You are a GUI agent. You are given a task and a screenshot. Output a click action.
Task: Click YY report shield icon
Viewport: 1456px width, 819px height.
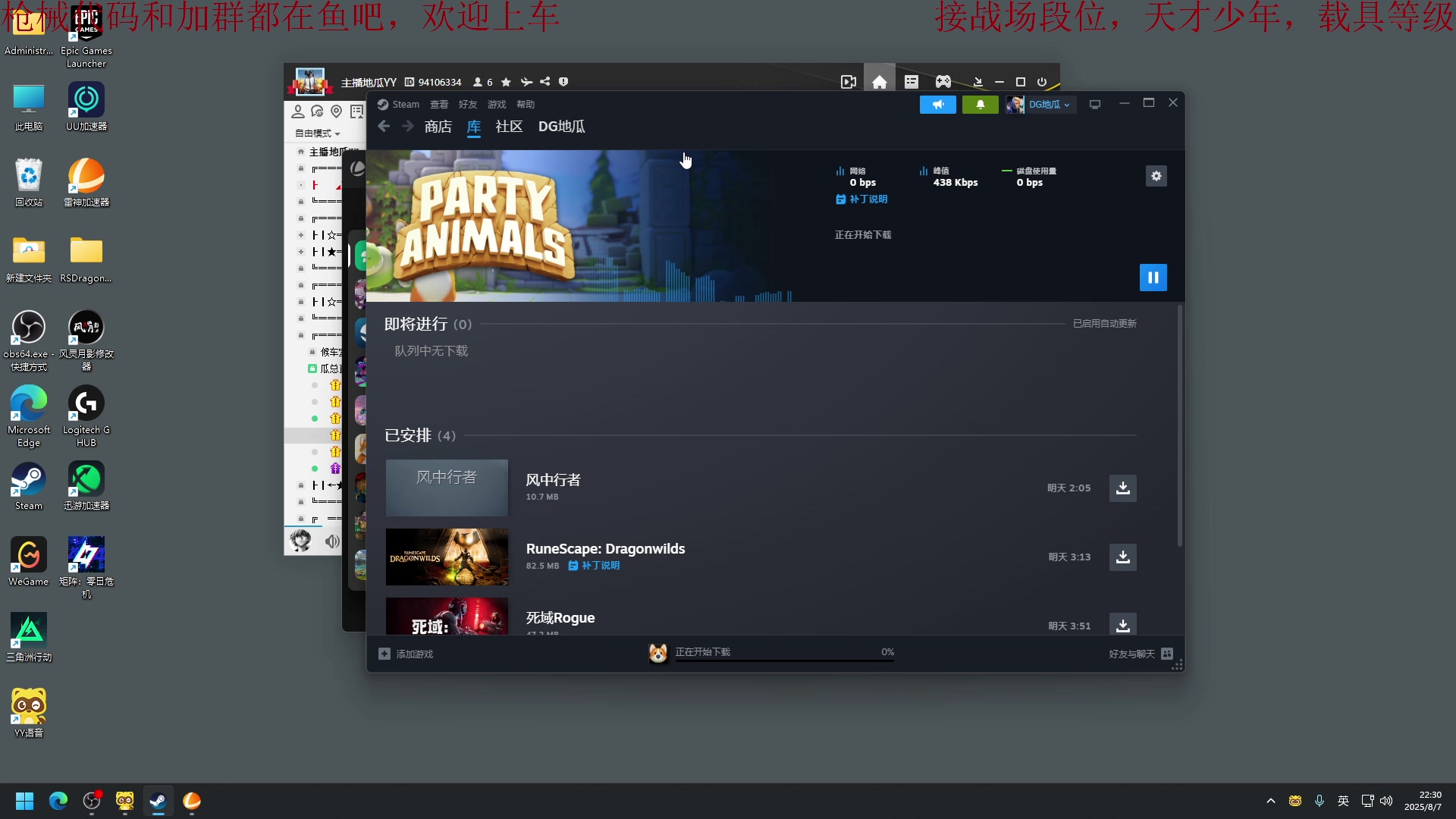pyautogui.click(x=563, y=82)
